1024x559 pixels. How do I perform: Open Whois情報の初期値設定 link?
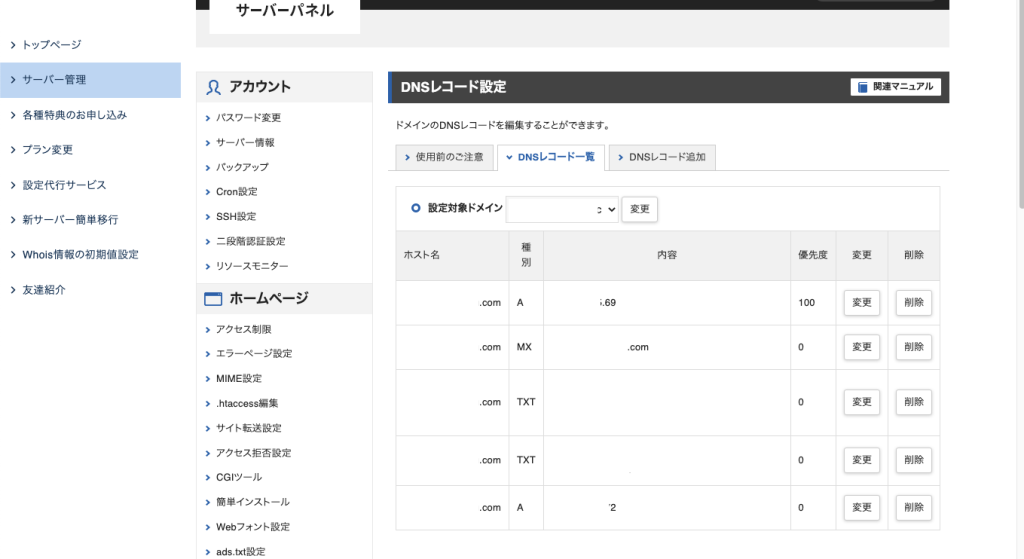[x=80, y=255]
